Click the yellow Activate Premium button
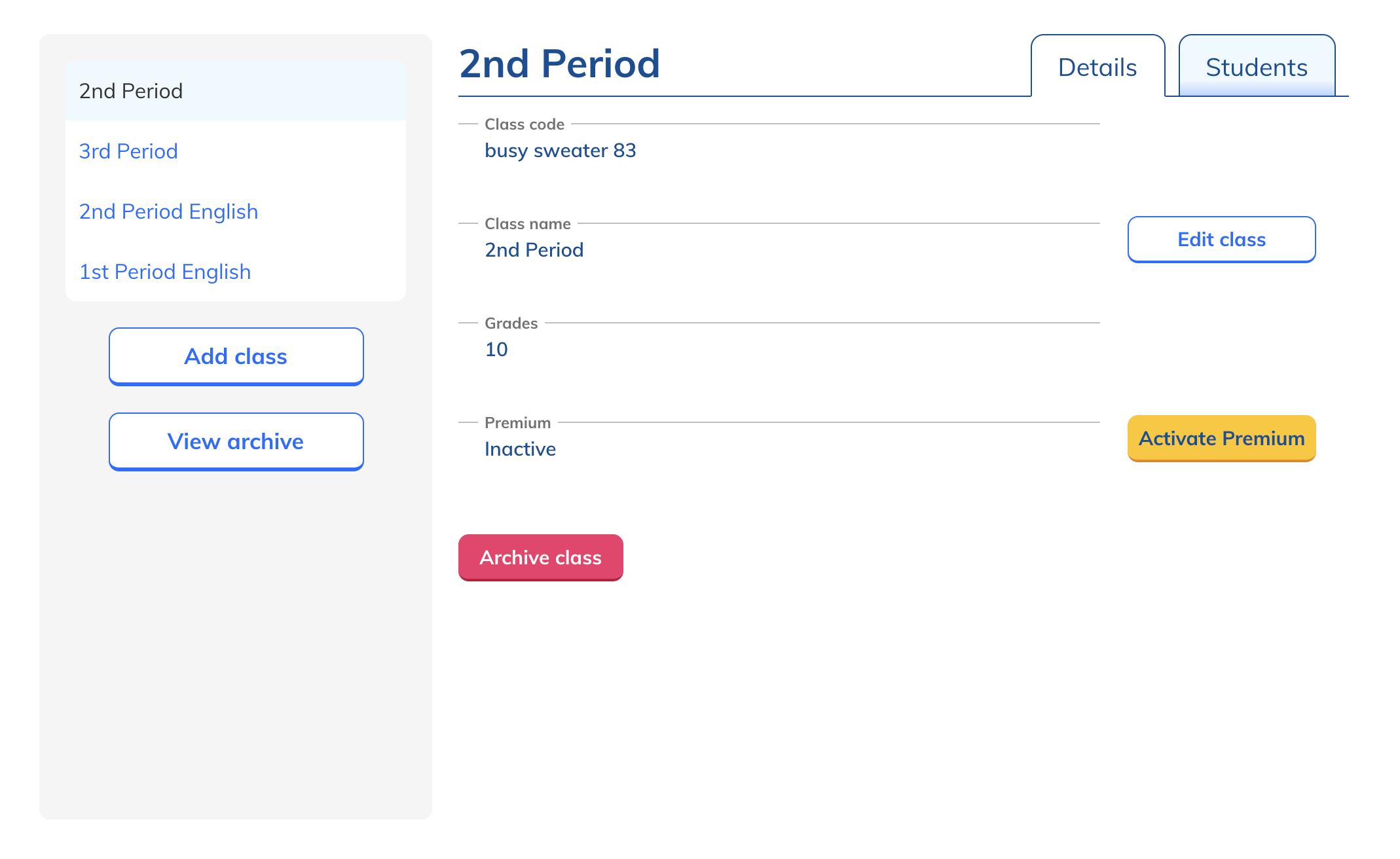 pos(1221,439)
